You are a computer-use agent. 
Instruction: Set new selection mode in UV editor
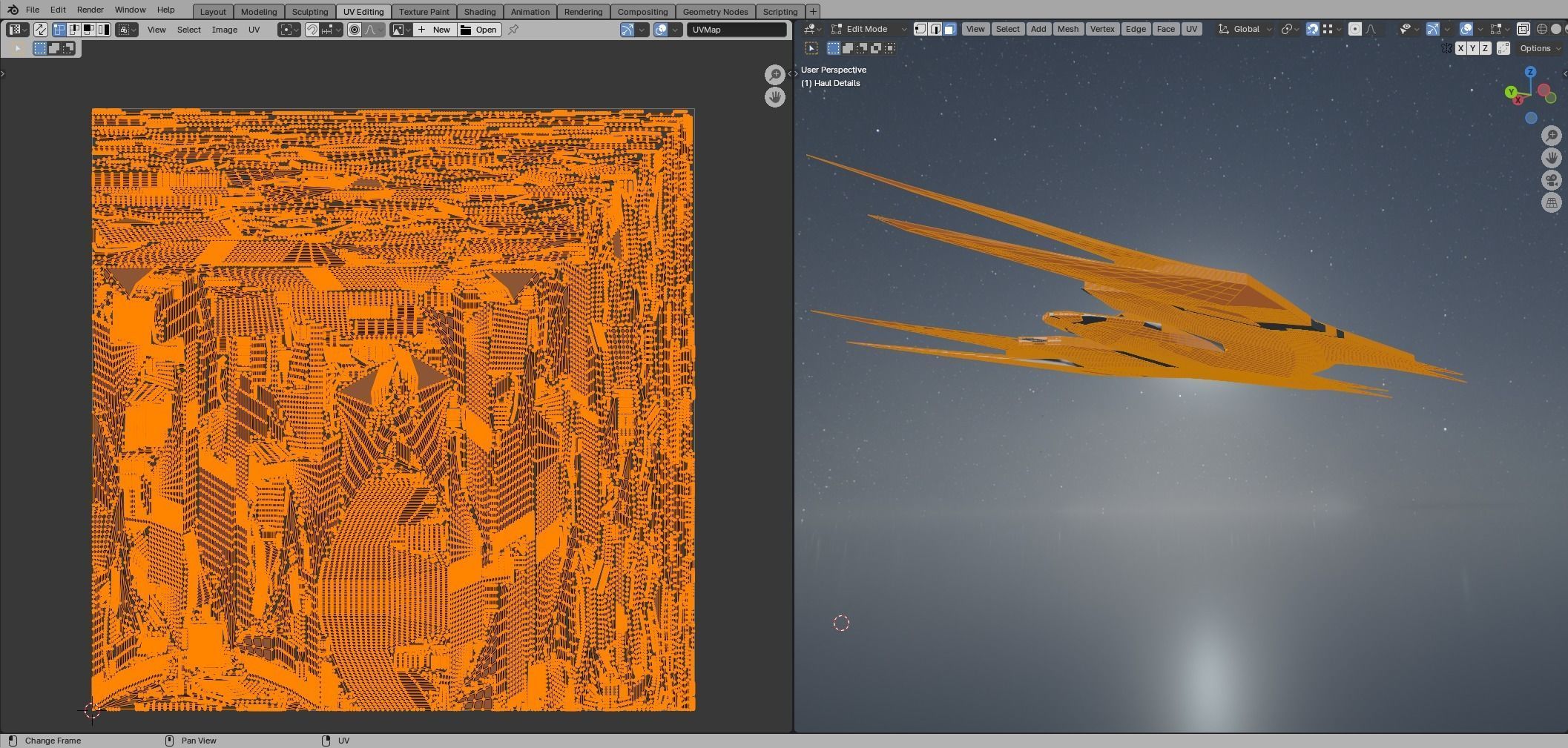[x=40, y=48]
